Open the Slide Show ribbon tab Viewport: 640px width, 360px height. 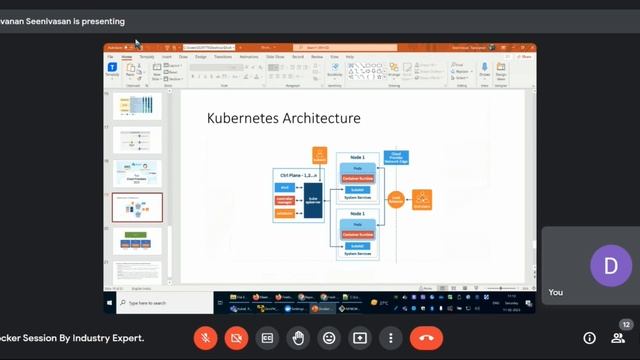275,57
